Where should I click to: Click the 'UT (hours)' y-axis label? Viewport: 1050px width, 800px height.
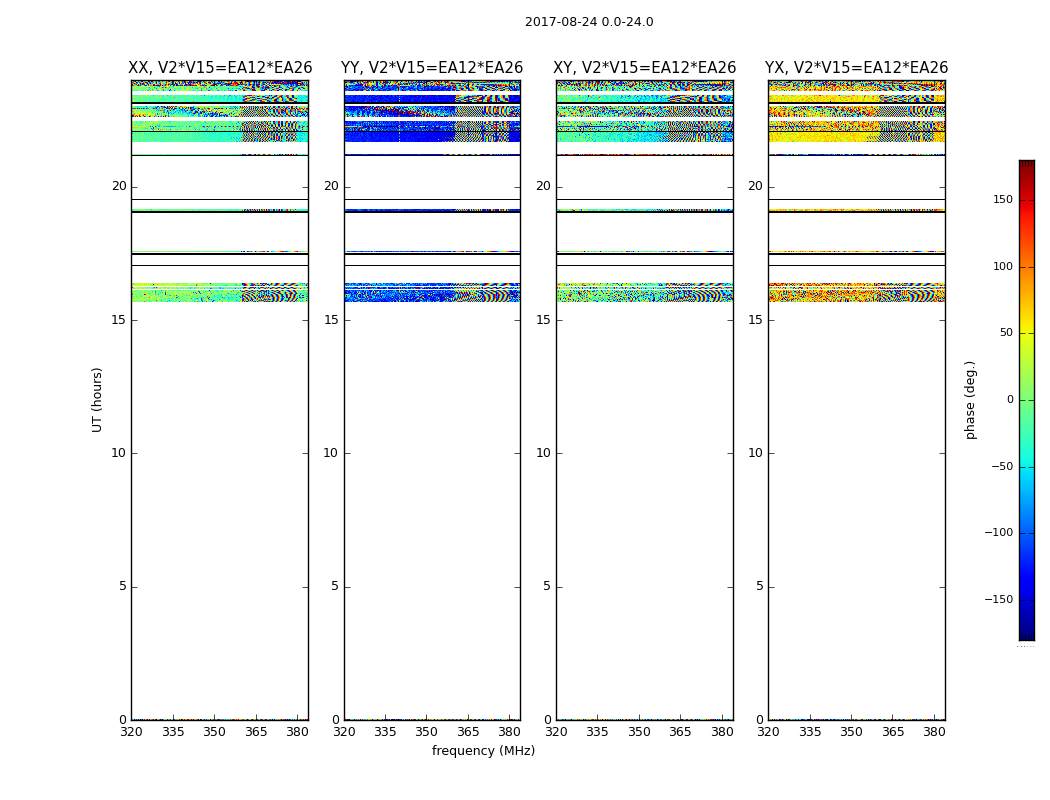[x=98, y=399]
